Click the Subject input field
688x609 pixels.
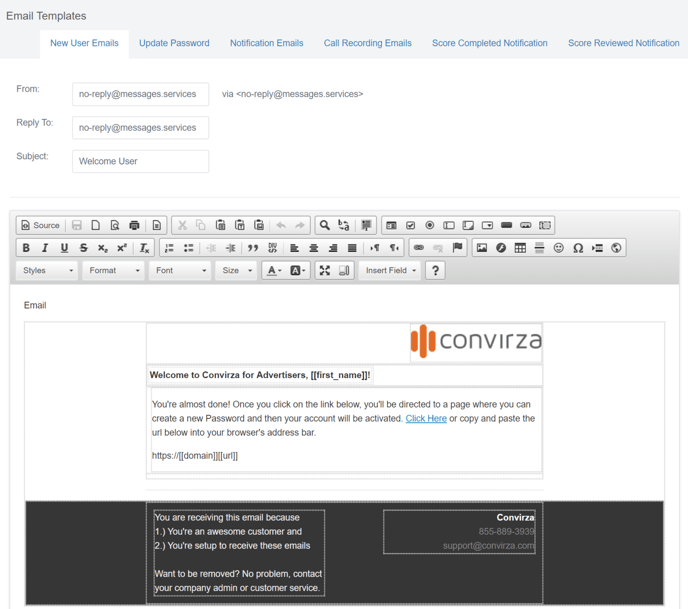coord(140,161)
